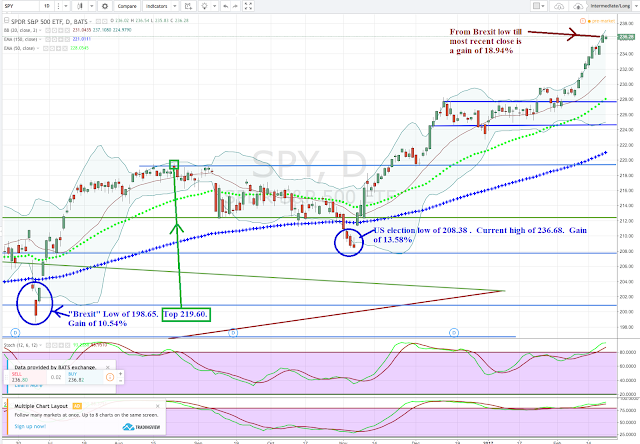
Task: Close the Multiple Chart Layout ad
Action: (x=158, y=406)
